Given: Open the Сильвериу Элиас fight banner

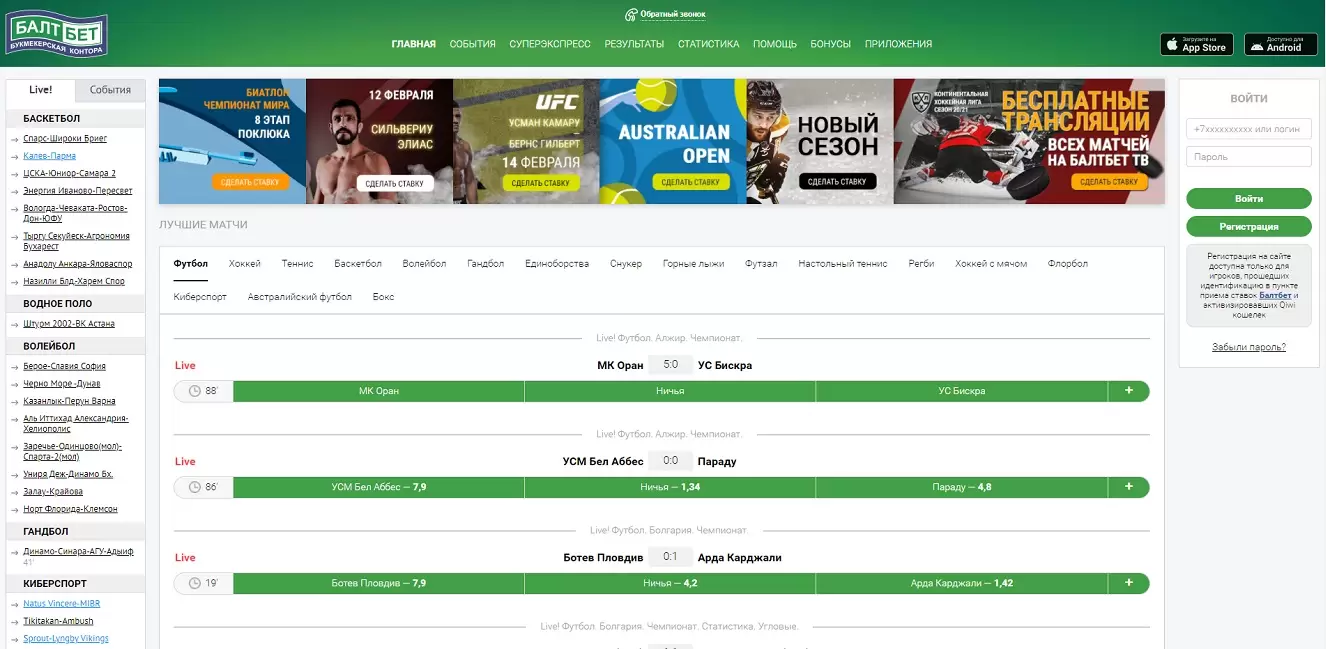Looking at the screenshot, I should tap(379, 141).
